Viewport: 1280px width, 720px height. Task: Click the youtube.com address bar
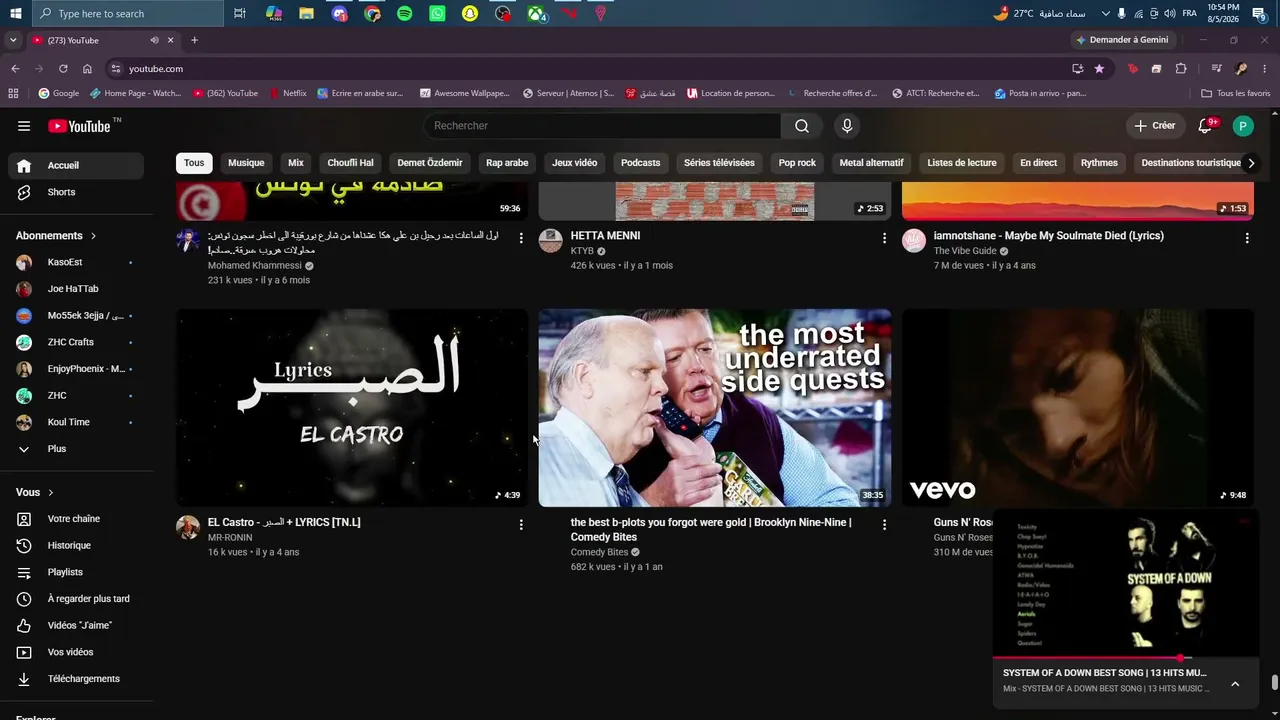pyautogui.click(x=586, y=69)
